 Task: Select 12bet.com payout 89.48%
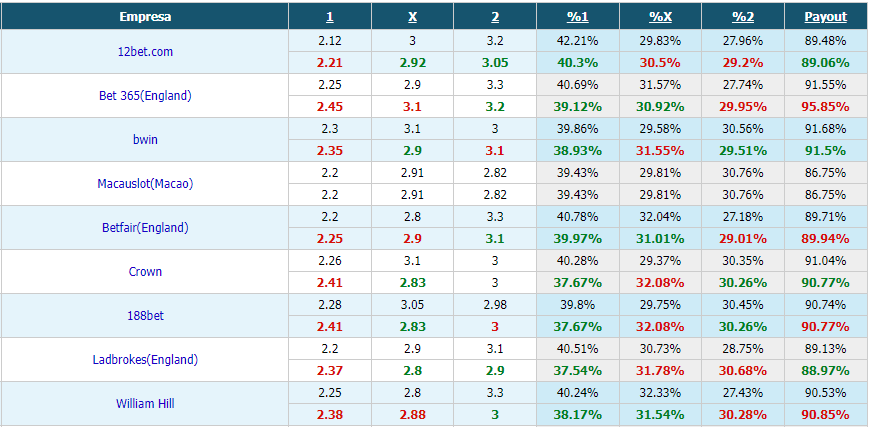pos(825,41)
